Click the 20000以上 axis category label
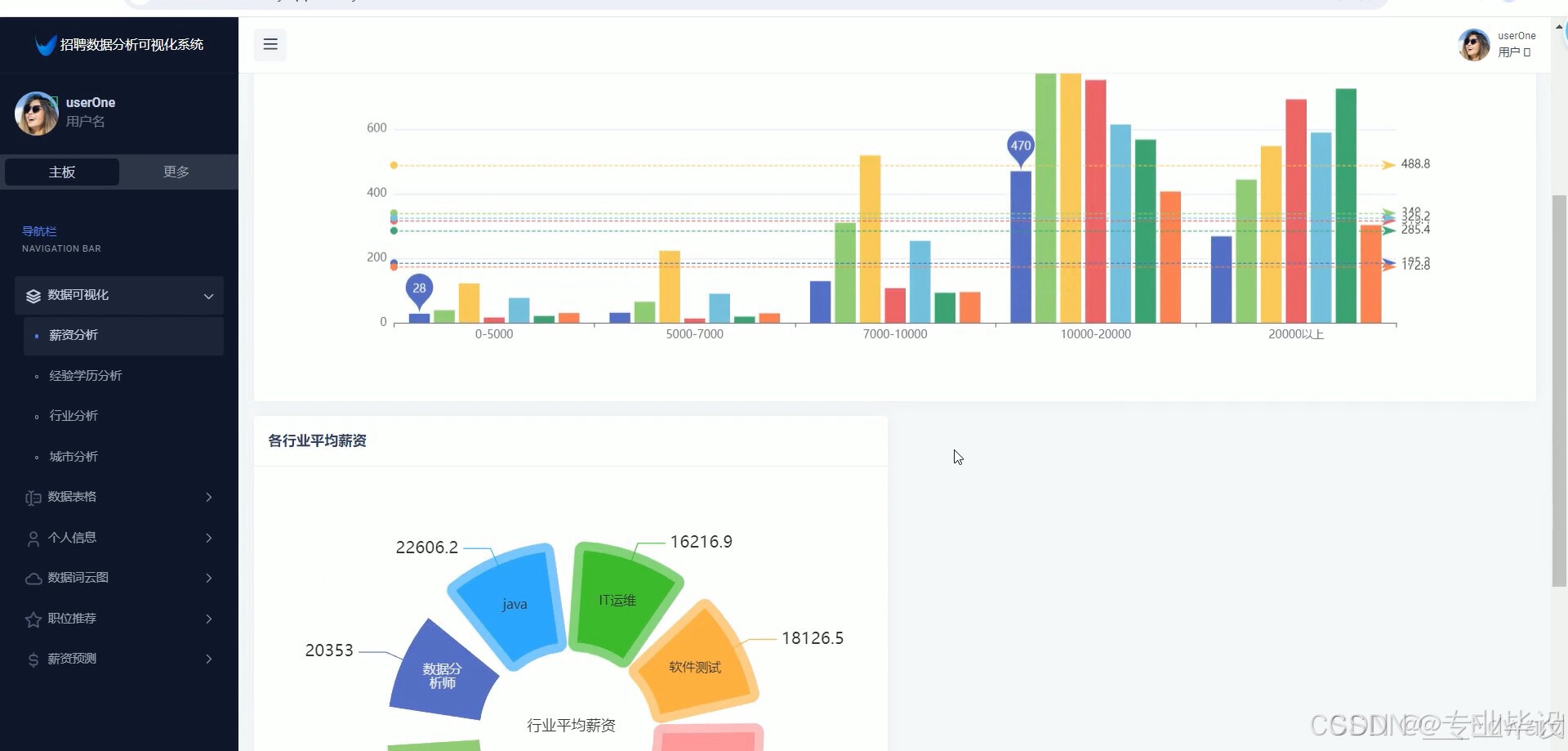The width and height of the screenshot is (1568, 751). (x=1296, y=334)
